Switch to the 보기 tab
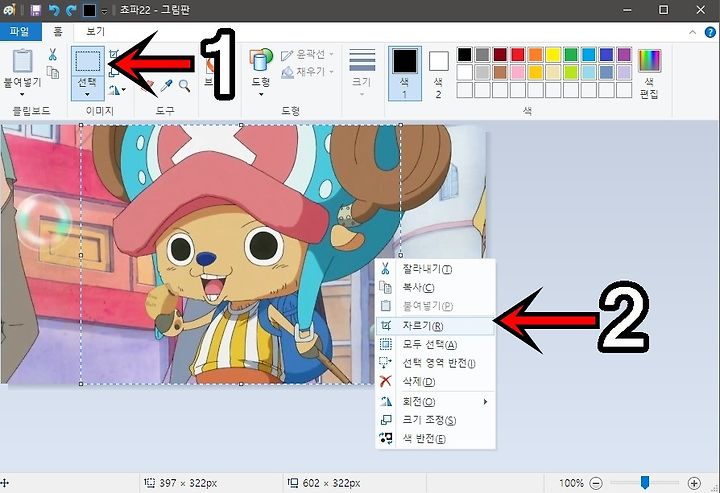Image resolution: width=720 pixels, height=493 pixels. coord(96,31)
